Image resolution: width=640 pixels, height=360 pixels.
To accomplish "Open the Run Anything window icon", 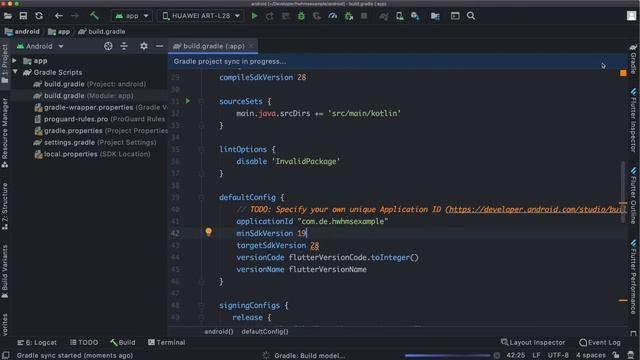I will point(455,16).
